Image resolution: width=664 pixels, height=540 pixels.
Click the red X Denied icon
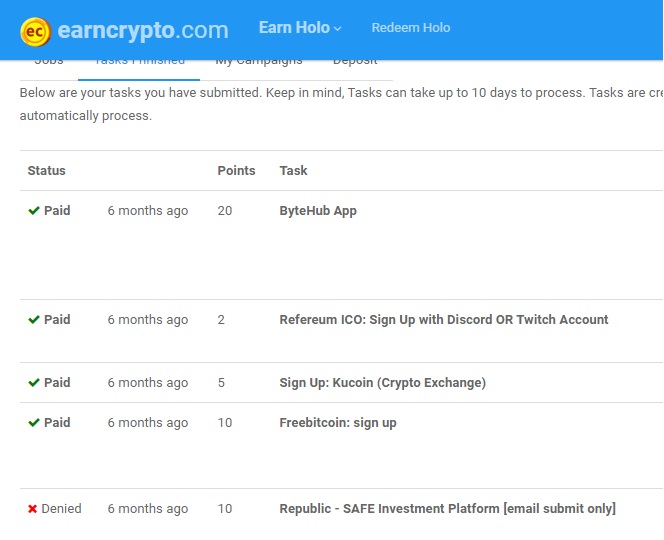[33, 509]
